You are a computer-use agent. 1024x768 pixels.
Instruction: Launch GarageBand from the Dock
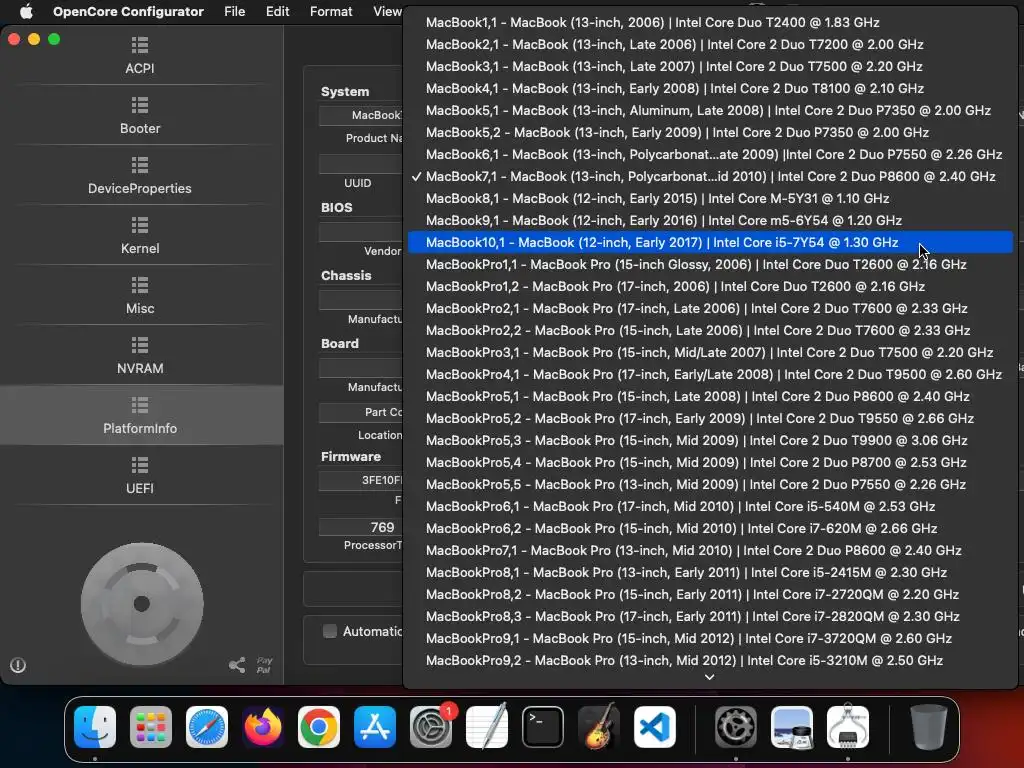click(x=599, y=727)
